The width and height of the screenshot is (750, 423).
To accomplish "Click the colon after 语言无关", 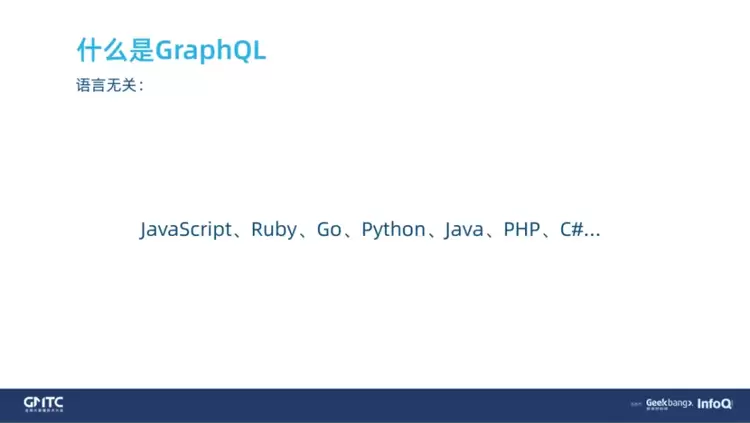I will [141, 87].
